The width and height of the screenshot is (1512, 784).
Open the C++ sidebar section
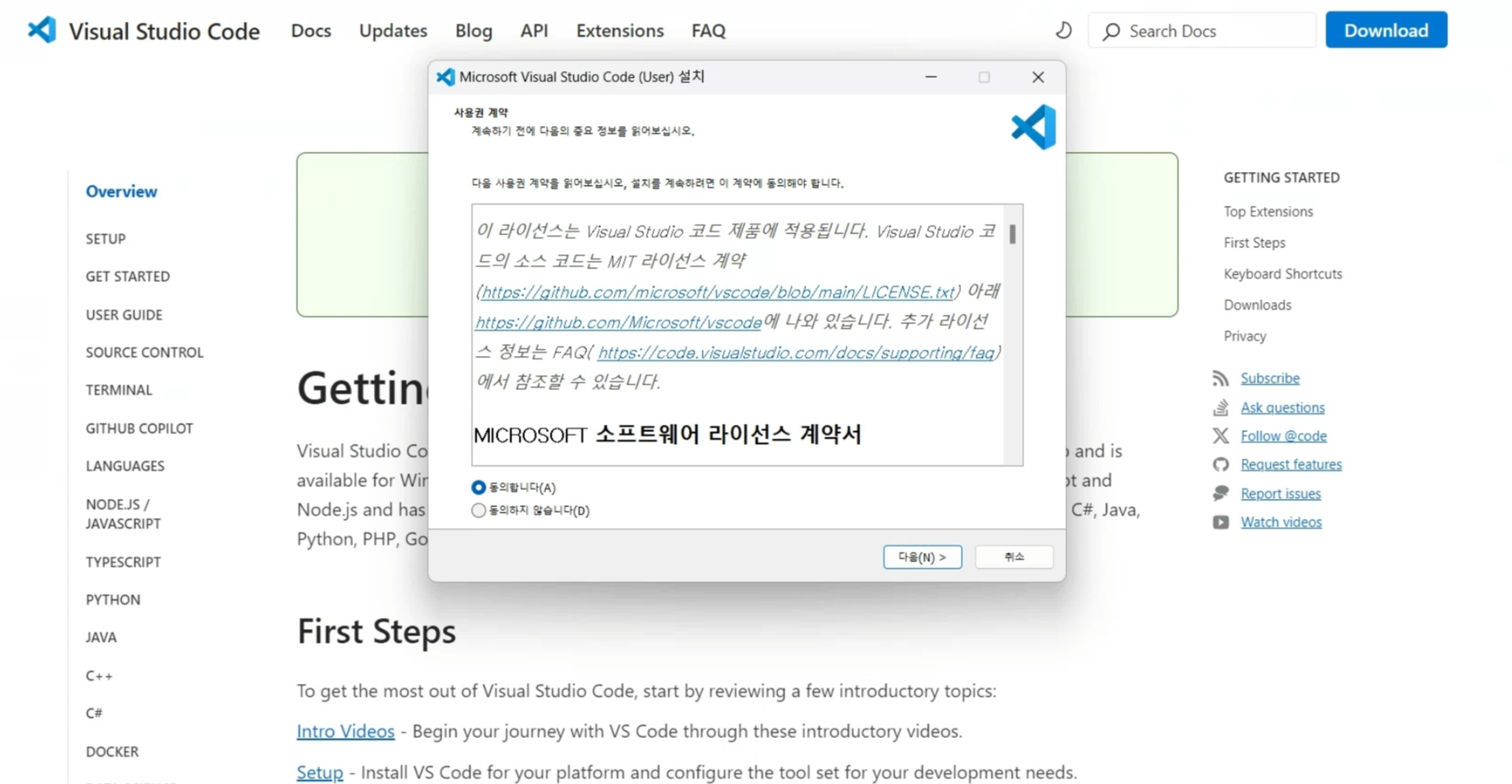tap(99, 676)
